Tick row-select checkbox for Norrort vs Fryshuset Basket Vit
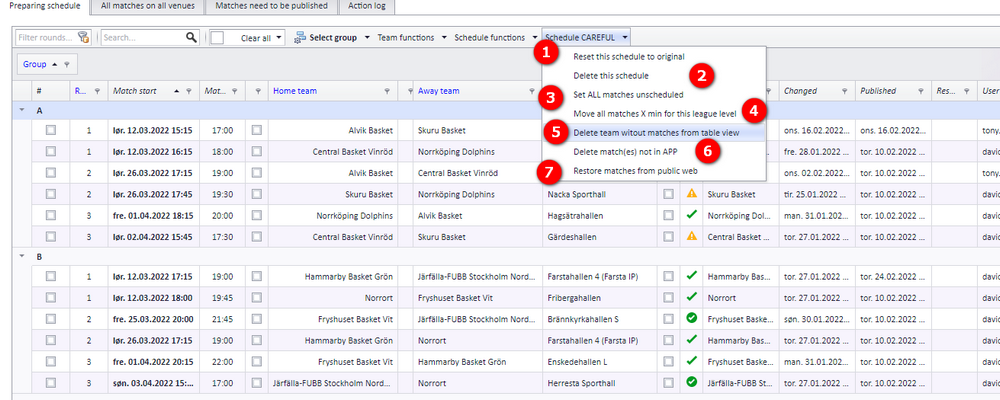This screenshot has height=400, width=1000. 50,297
